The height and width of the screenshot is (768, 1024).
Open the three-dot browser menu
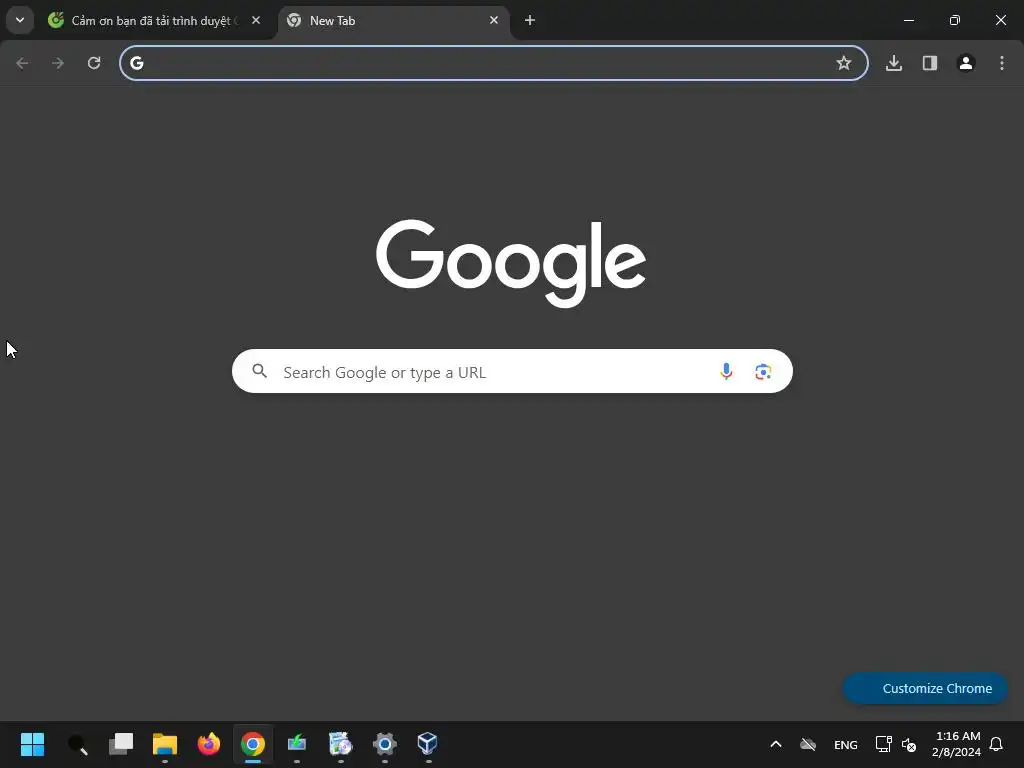1002,63
